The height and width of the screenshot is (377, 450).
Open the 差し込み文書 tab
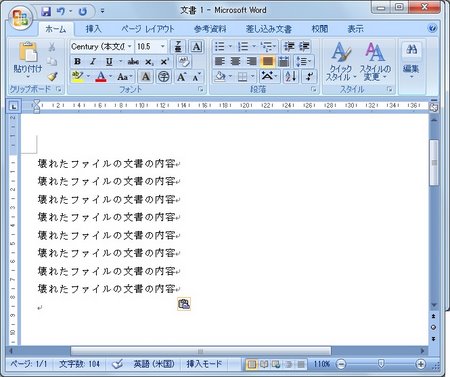269,29
